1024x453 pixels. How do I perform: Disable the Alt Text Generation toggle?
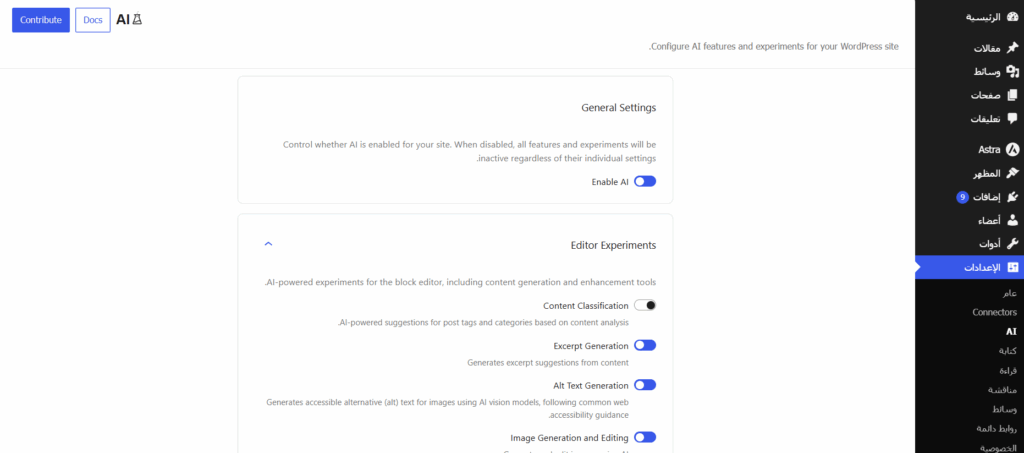click(x=645, y=385)
